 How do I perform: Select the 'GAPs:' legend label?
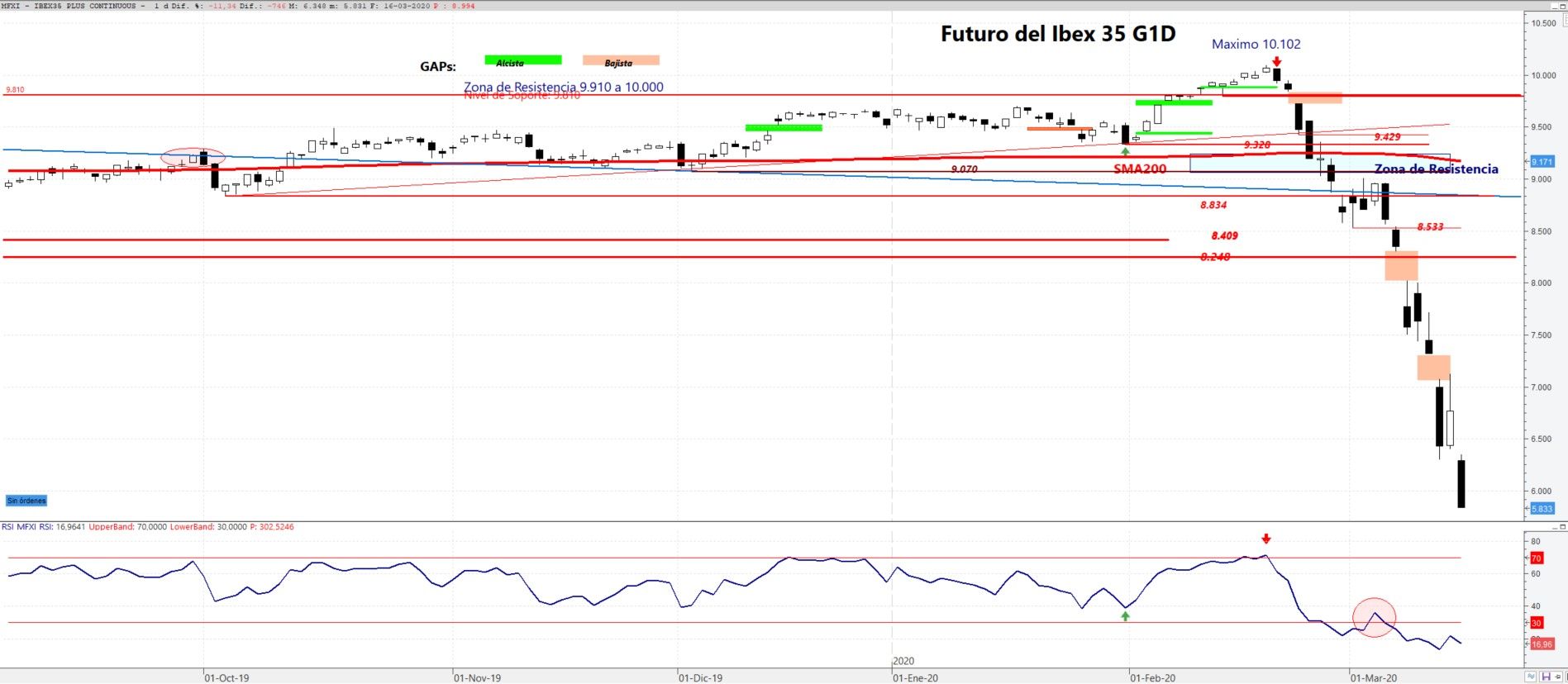click(x=438, y=67)
